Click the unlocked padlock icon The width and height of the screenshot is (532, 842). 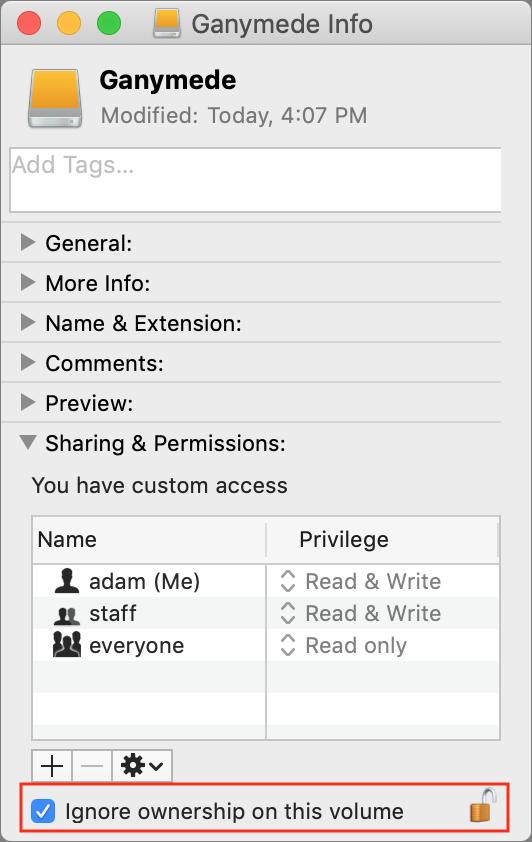(x=483, y=805)
